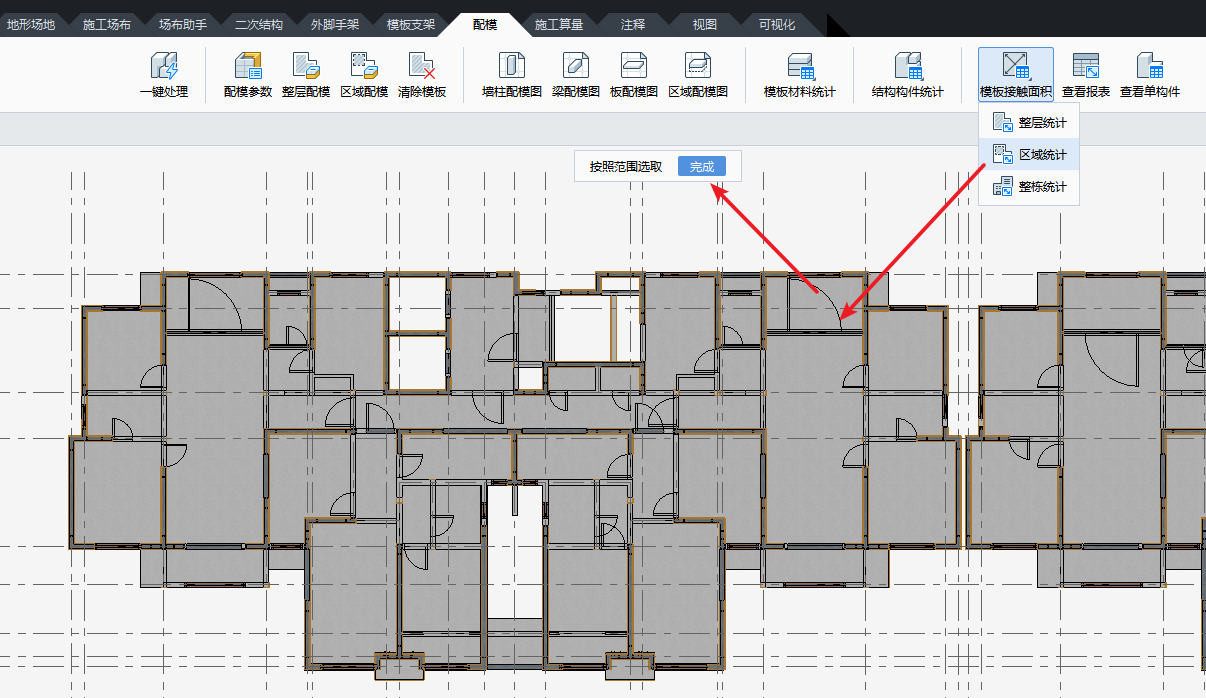Switch to 施工算量 tab
Screen dimensions: 1206x698
[x=559, y=24]
